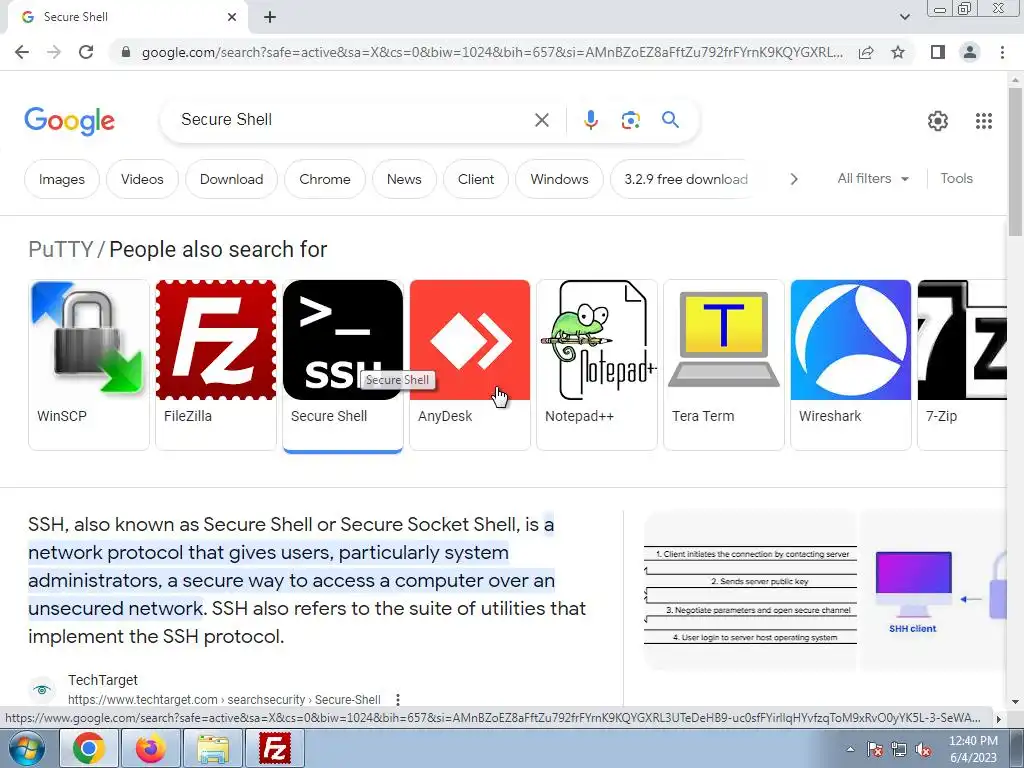Viewport: 1024px width, 768px height.
Task: Show hidden system tray icons
Action: (x=850, y=749)
